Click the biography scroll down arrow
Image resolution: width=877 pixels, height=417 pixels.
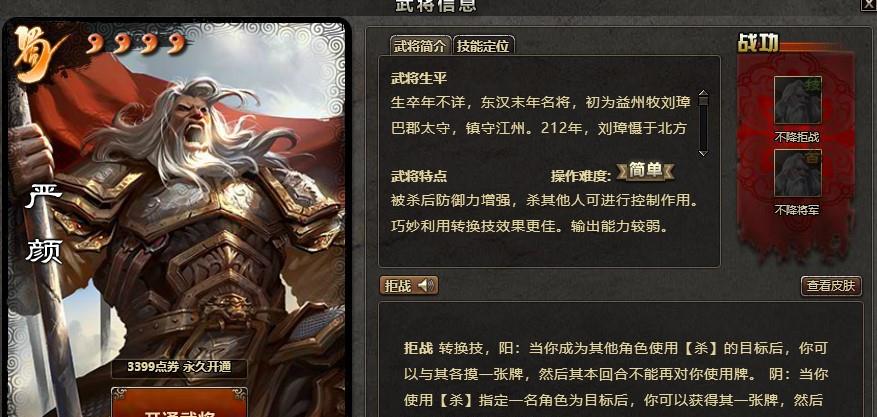pyautogui.click(x=703, y=153)
